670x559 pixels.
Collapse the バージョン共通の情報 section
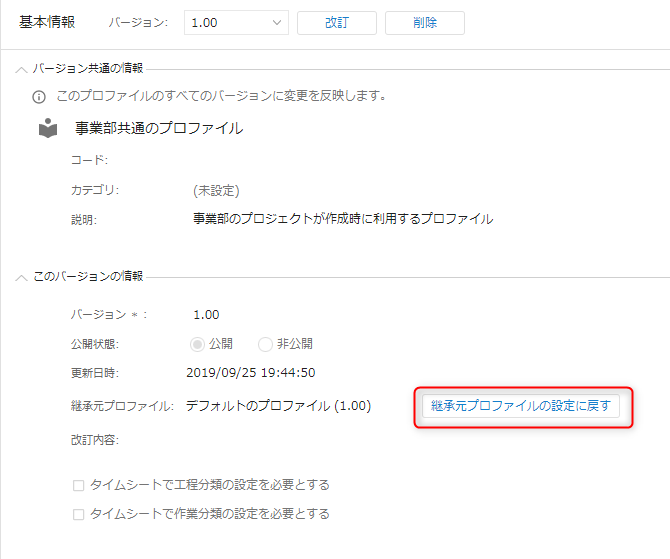[x=21, y=69]
